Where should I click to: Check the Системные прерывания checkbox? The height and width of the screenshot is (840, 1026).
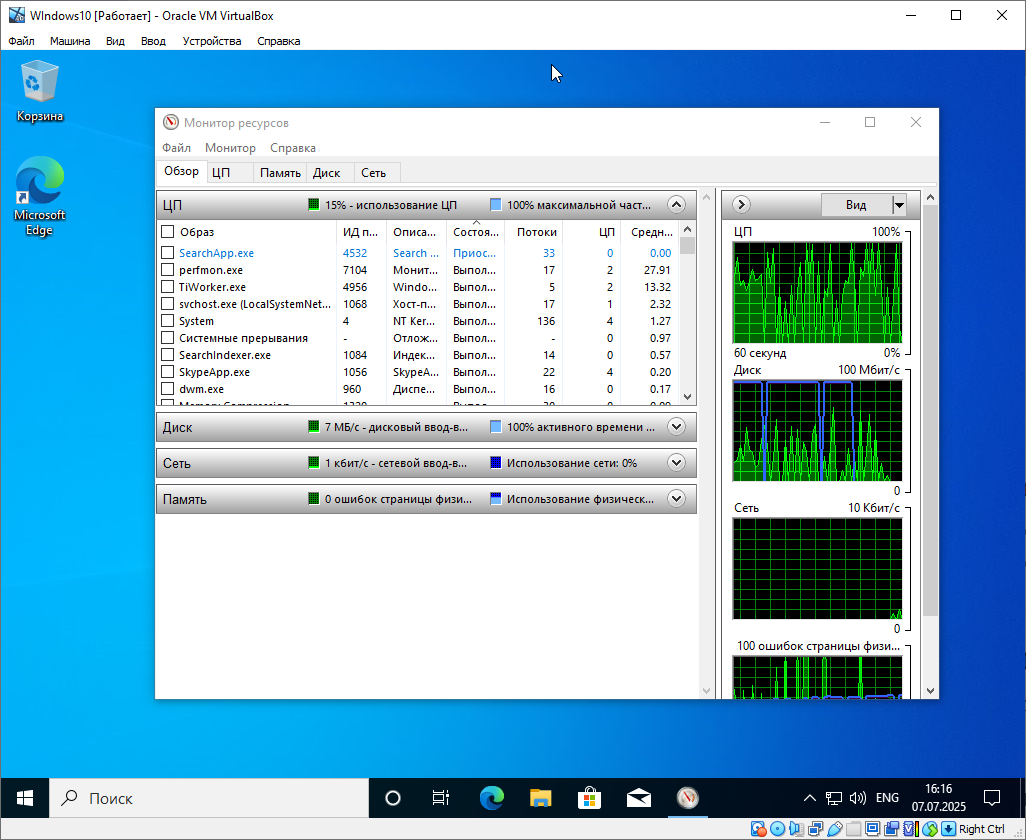tap(168, 338)
